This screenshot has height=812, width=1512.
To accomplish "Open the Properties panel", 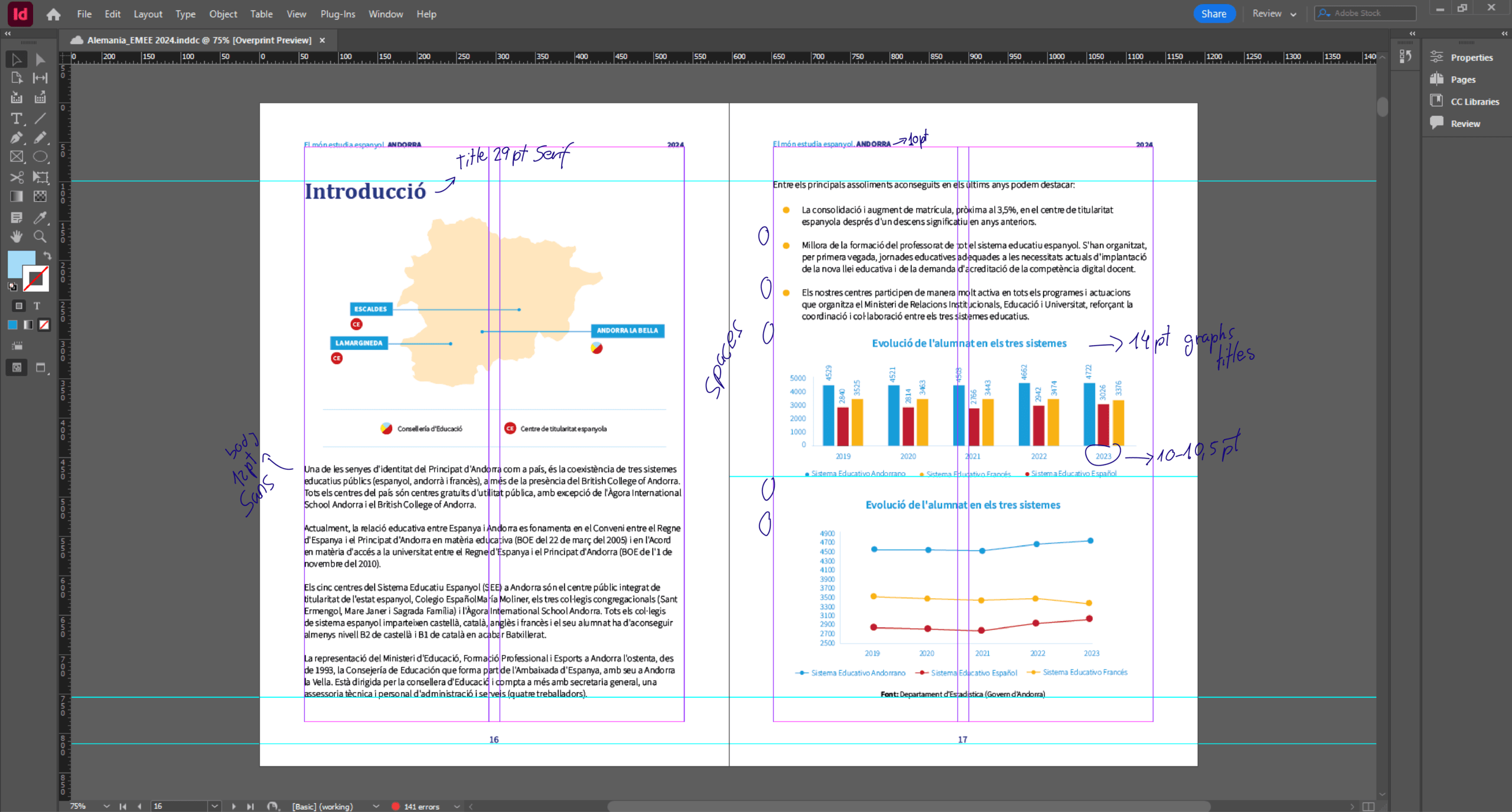I will point(1471,57).
